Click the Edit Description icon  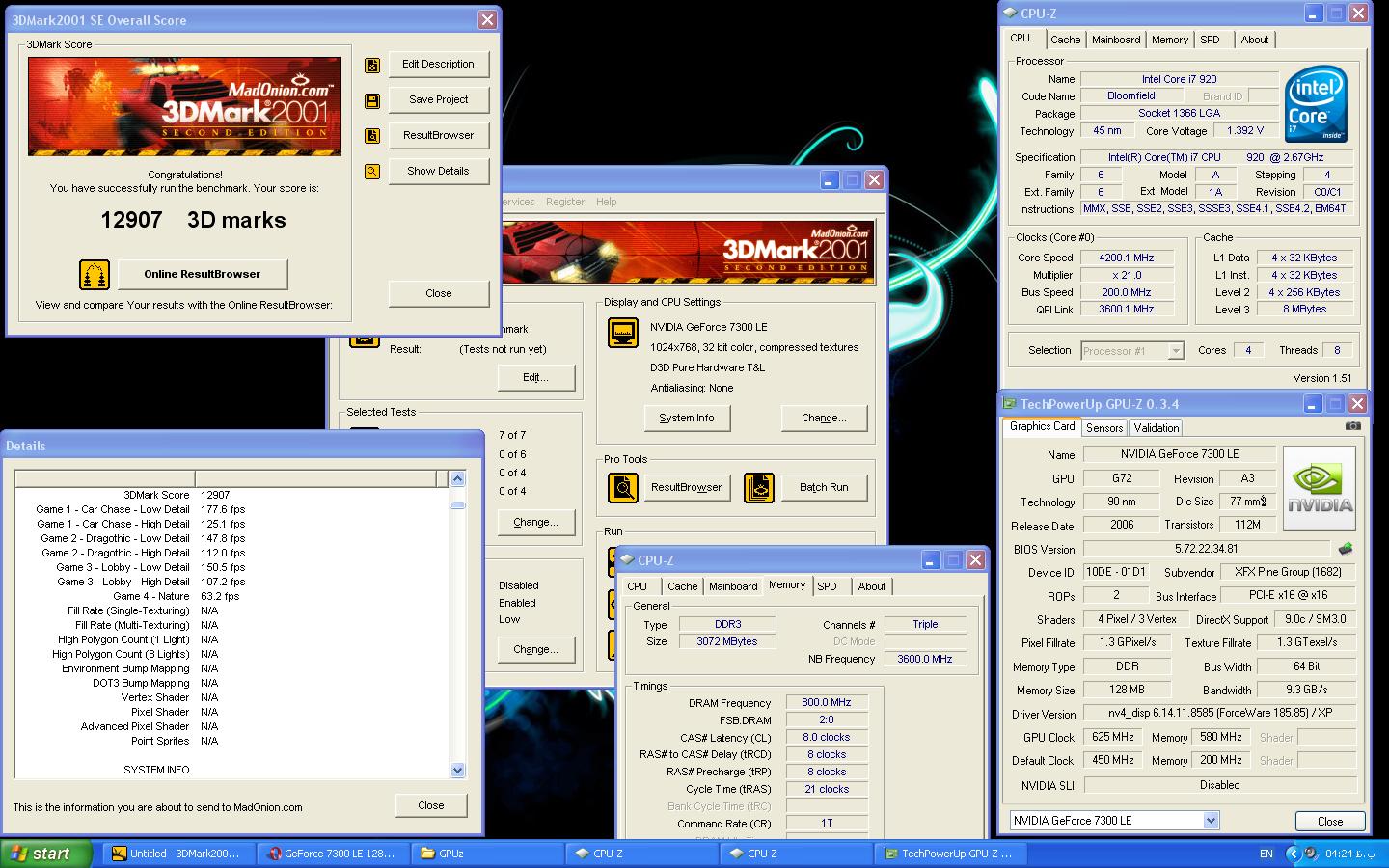tap(372, 66)
